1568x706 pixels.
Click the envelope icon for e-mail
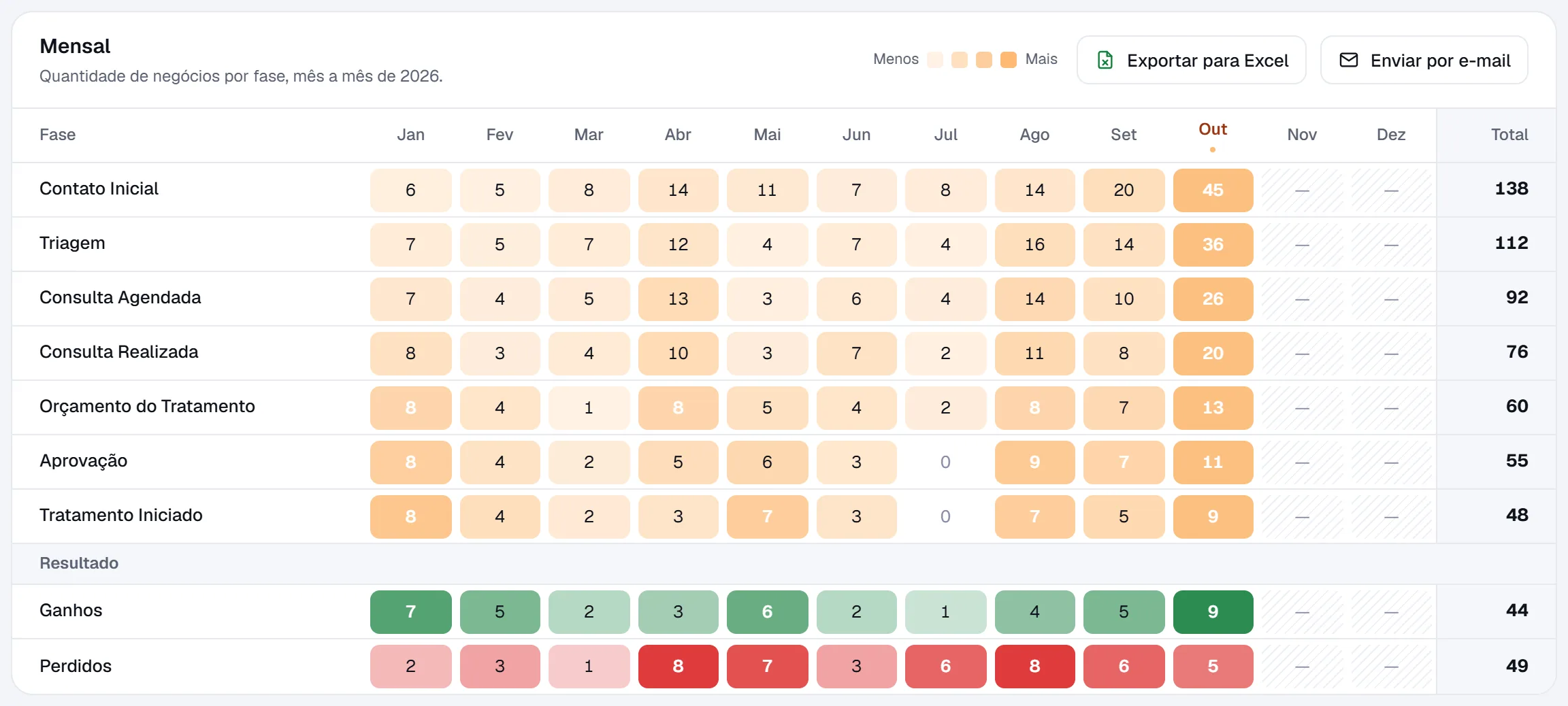[x=1348, y=61]
